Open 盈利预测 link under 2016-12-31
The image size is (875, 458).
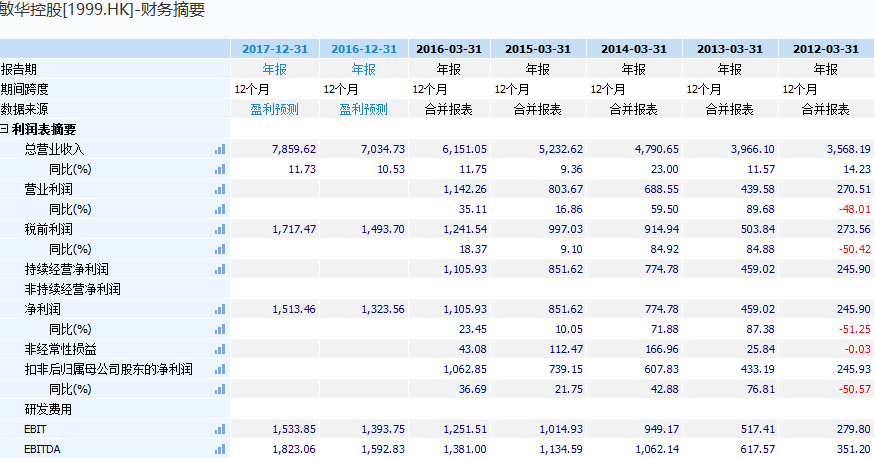[363, 109]
